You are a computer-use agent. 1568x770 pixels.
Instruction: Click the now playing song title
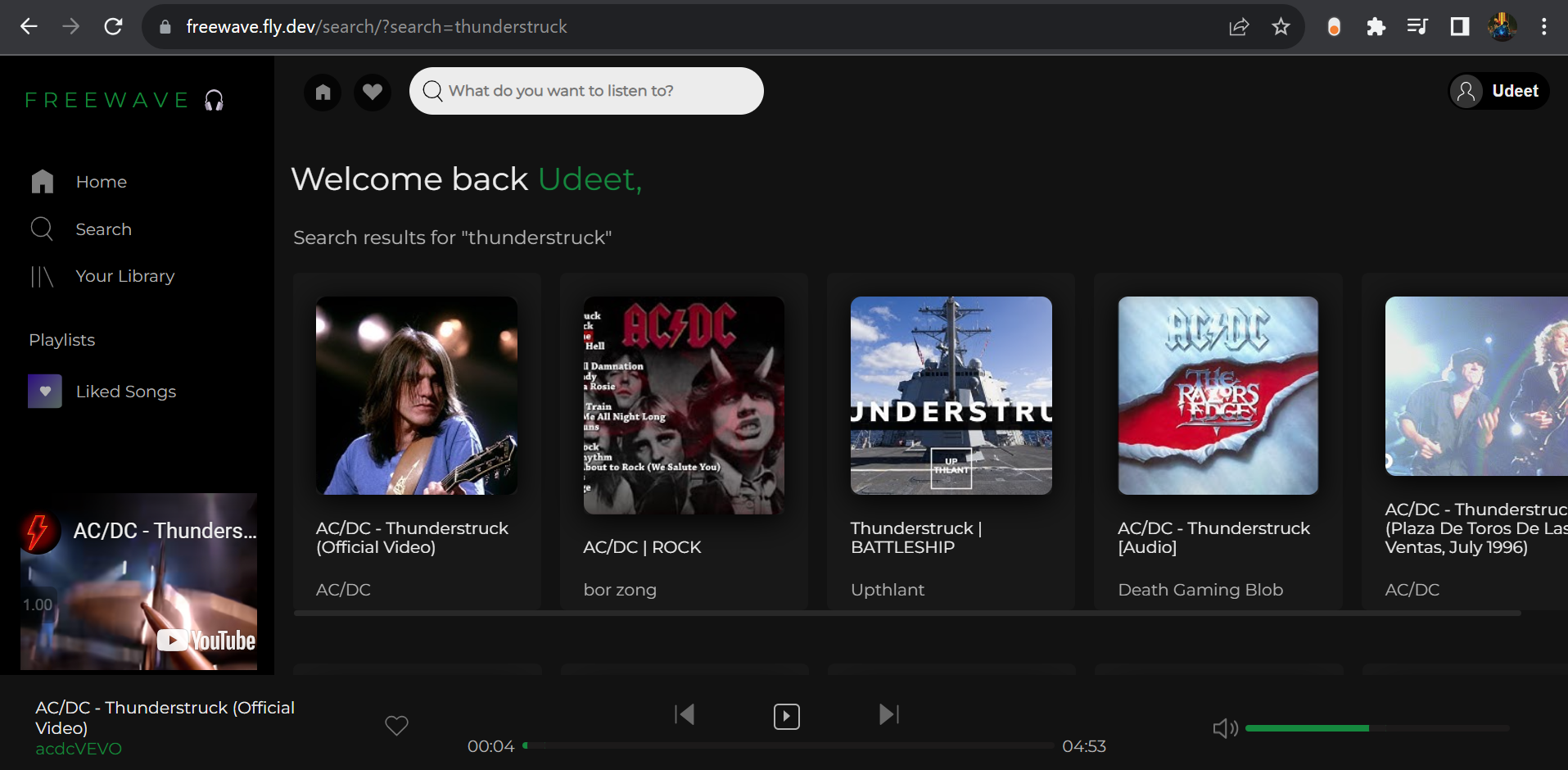point(165,718)
